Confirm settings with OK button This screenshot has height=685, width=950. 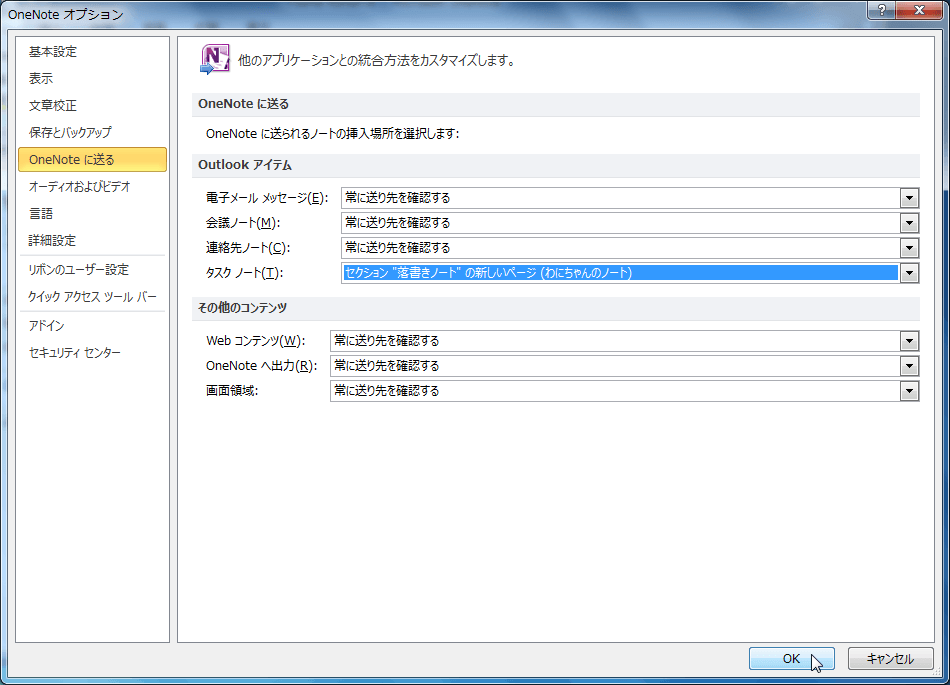pyautogui.click(x=791, y=658)
